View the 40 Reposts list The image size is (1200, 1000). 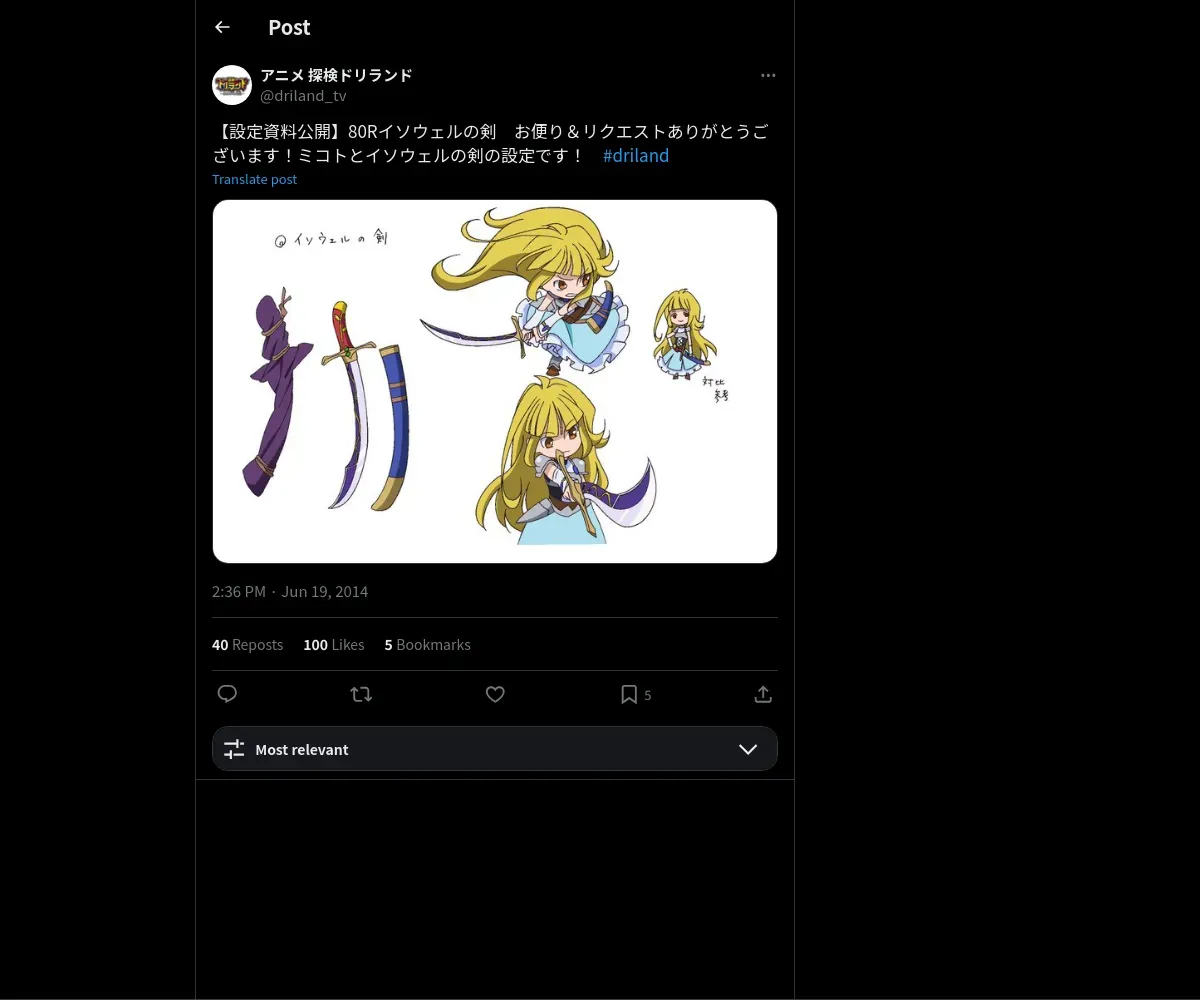pos(247,645)
